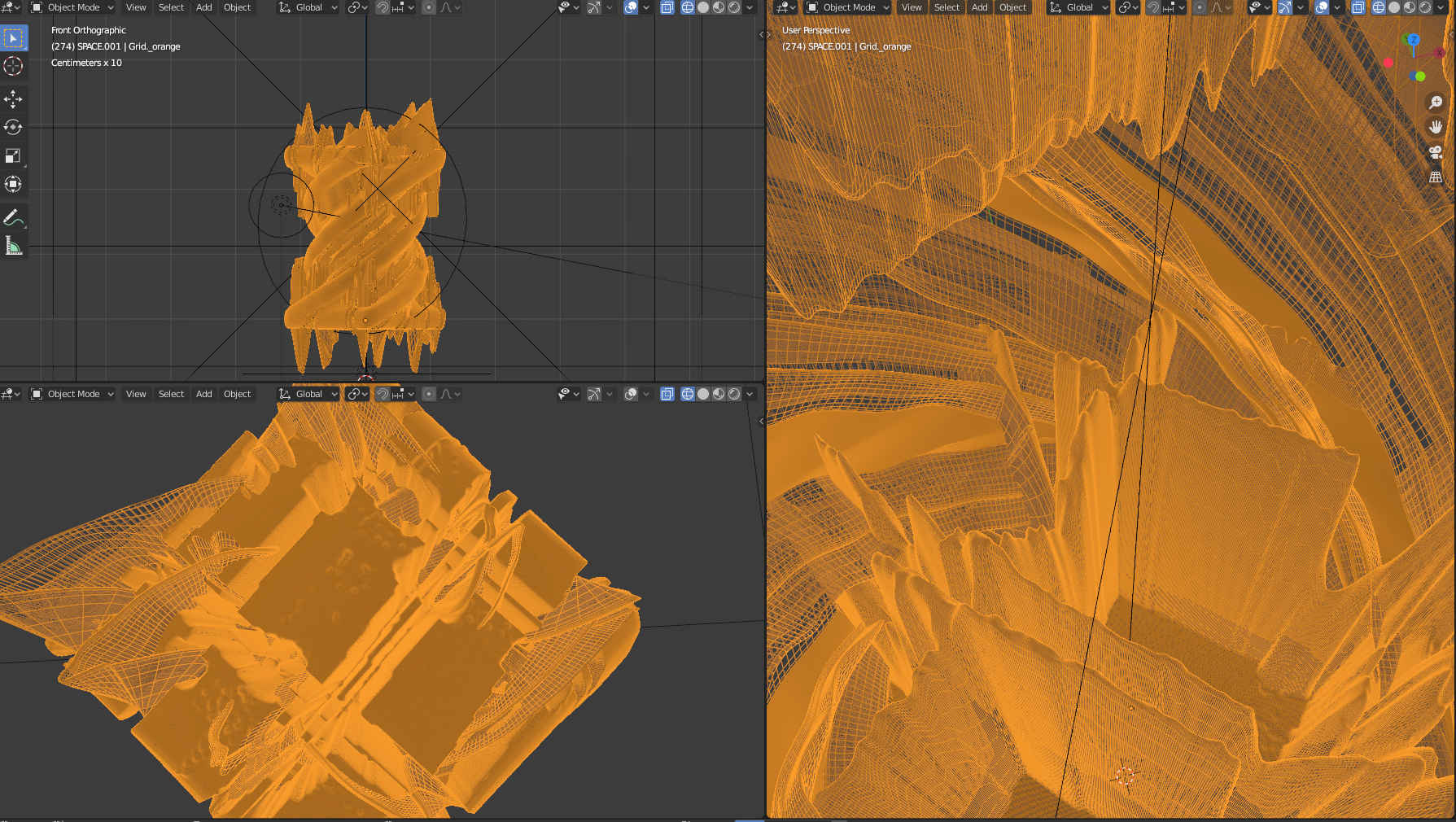Image resolution: width=1456 pixels, height=822 pixels.
Task: Open editor type menu in bottom-left viewport
Action: 11,394
